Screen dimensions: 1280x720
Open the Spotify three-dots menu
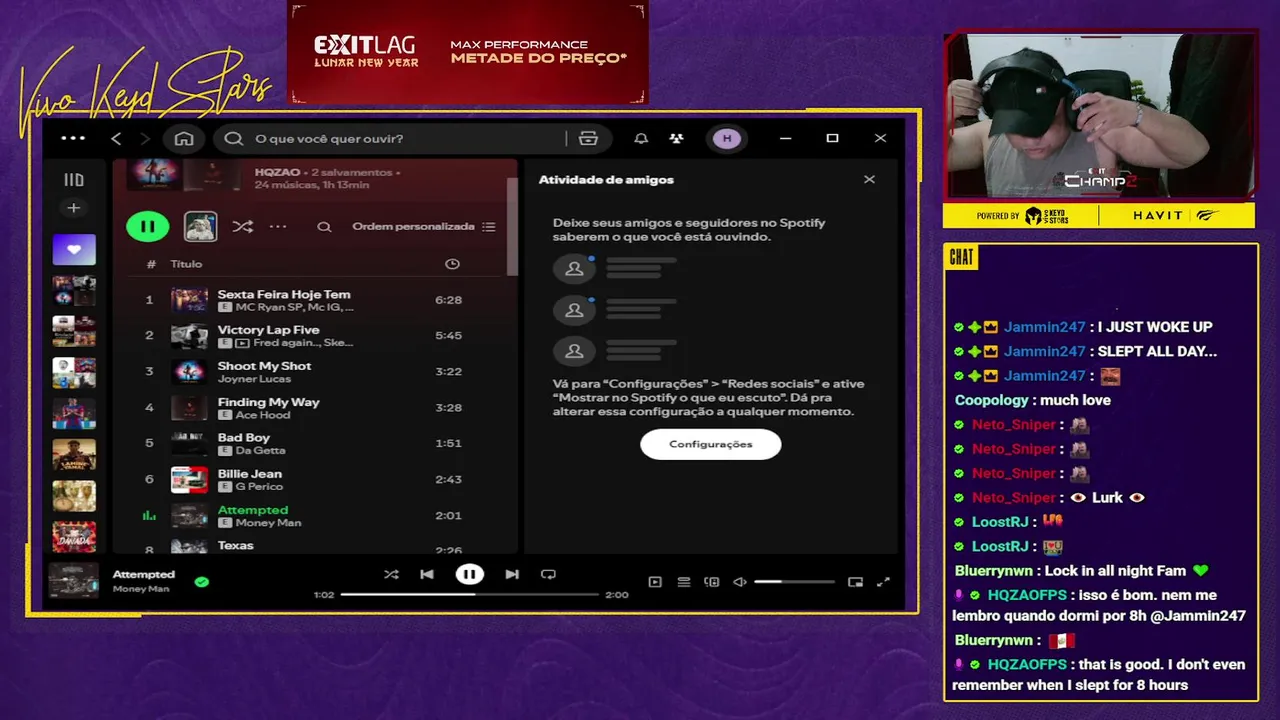(x=73, y=138)
